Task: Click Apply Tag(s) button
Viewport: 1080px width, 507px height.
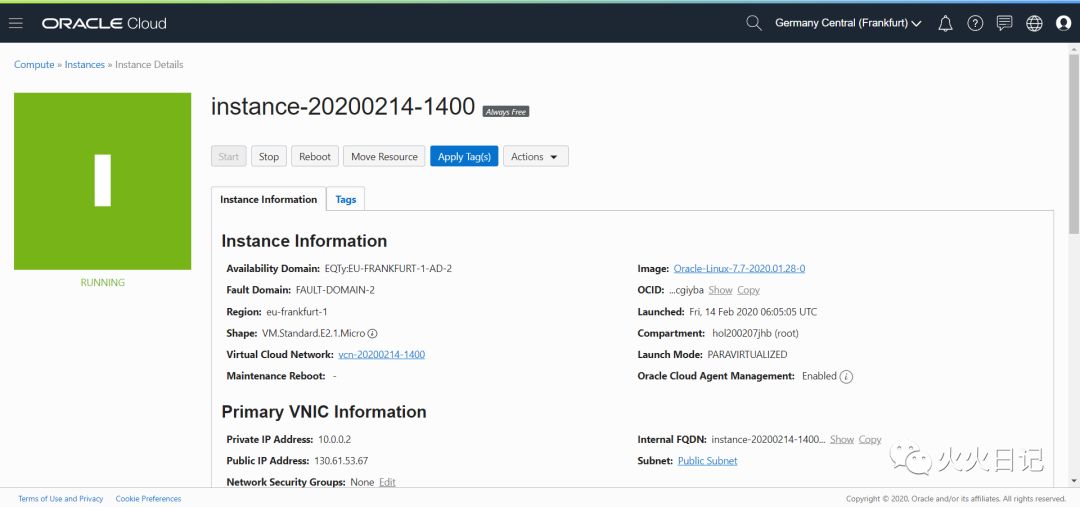Action: click(x=464, y=156)
